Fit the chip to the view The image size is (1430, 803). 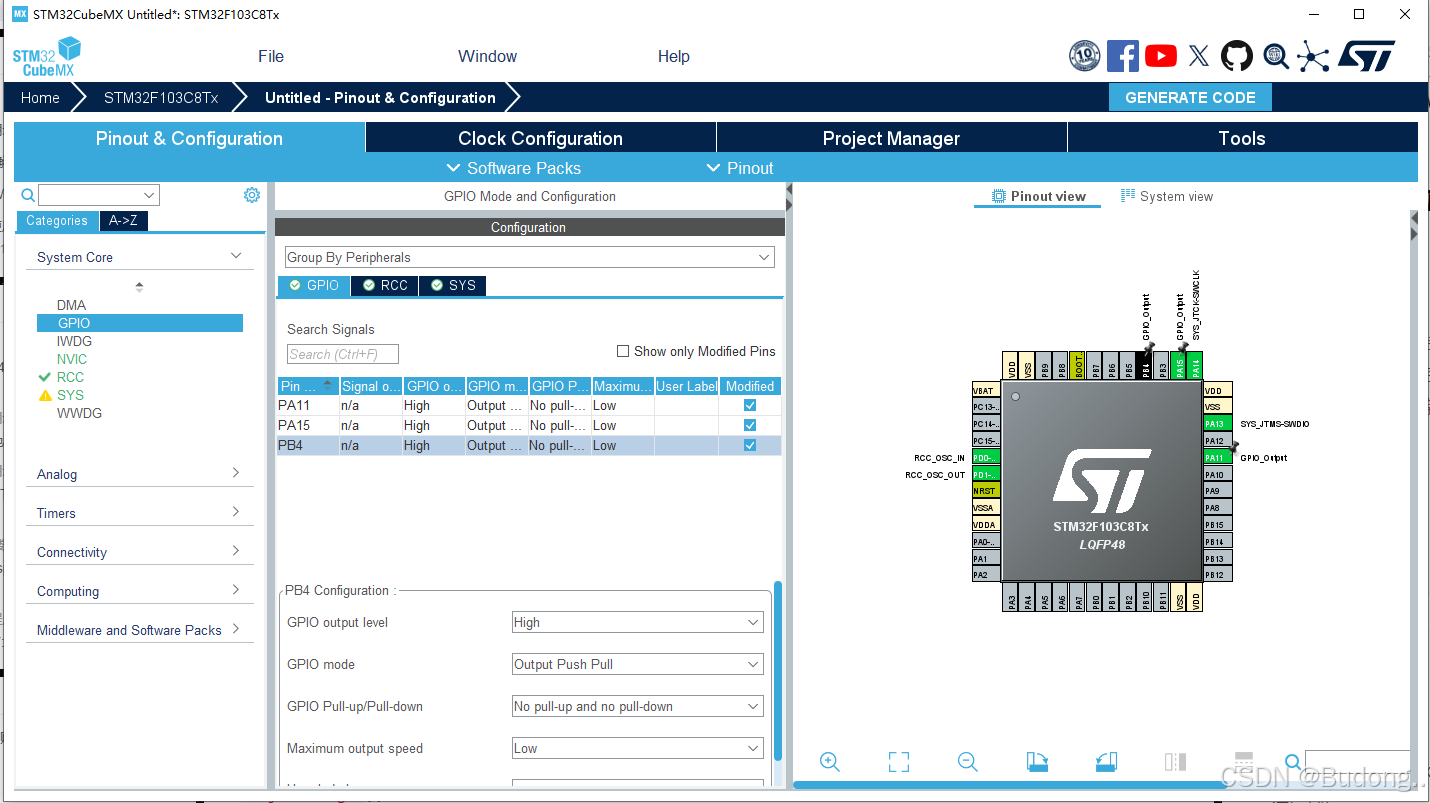[899, 762]
